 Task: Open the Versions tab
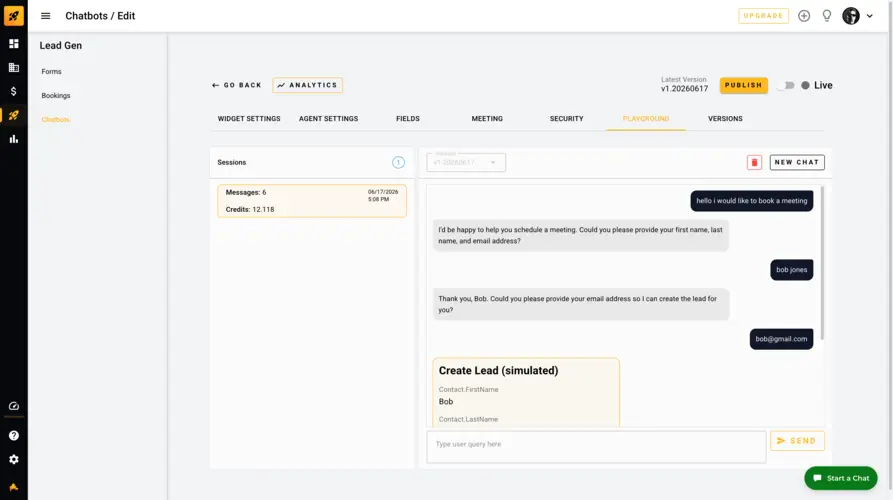pyautogui.click(x=725, y=118)
